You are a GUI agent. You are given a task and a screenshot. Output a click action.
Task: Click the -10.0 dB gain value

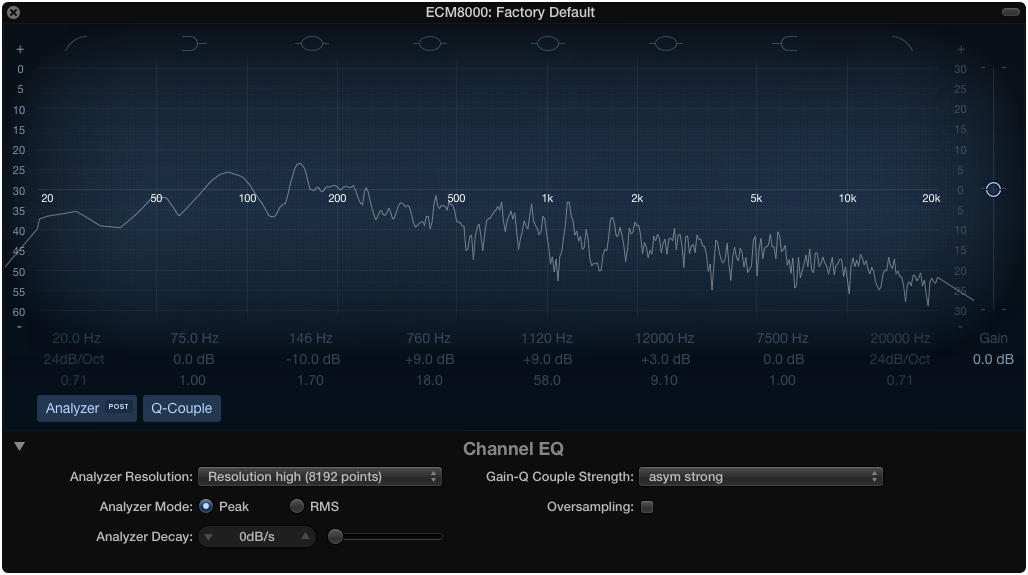[x=313, y=359]
